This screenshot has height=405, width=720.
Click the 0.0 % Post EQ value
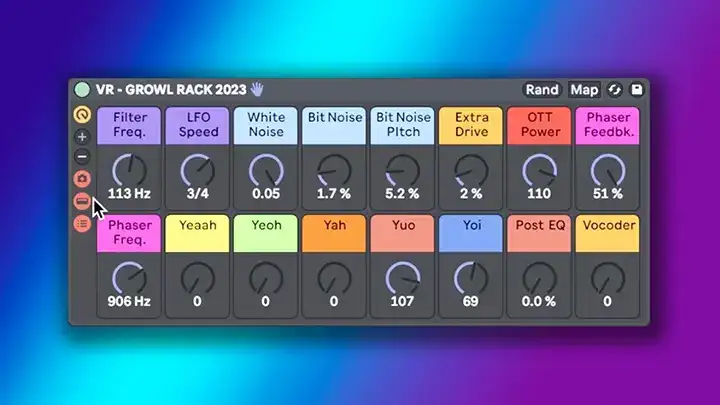539,301
